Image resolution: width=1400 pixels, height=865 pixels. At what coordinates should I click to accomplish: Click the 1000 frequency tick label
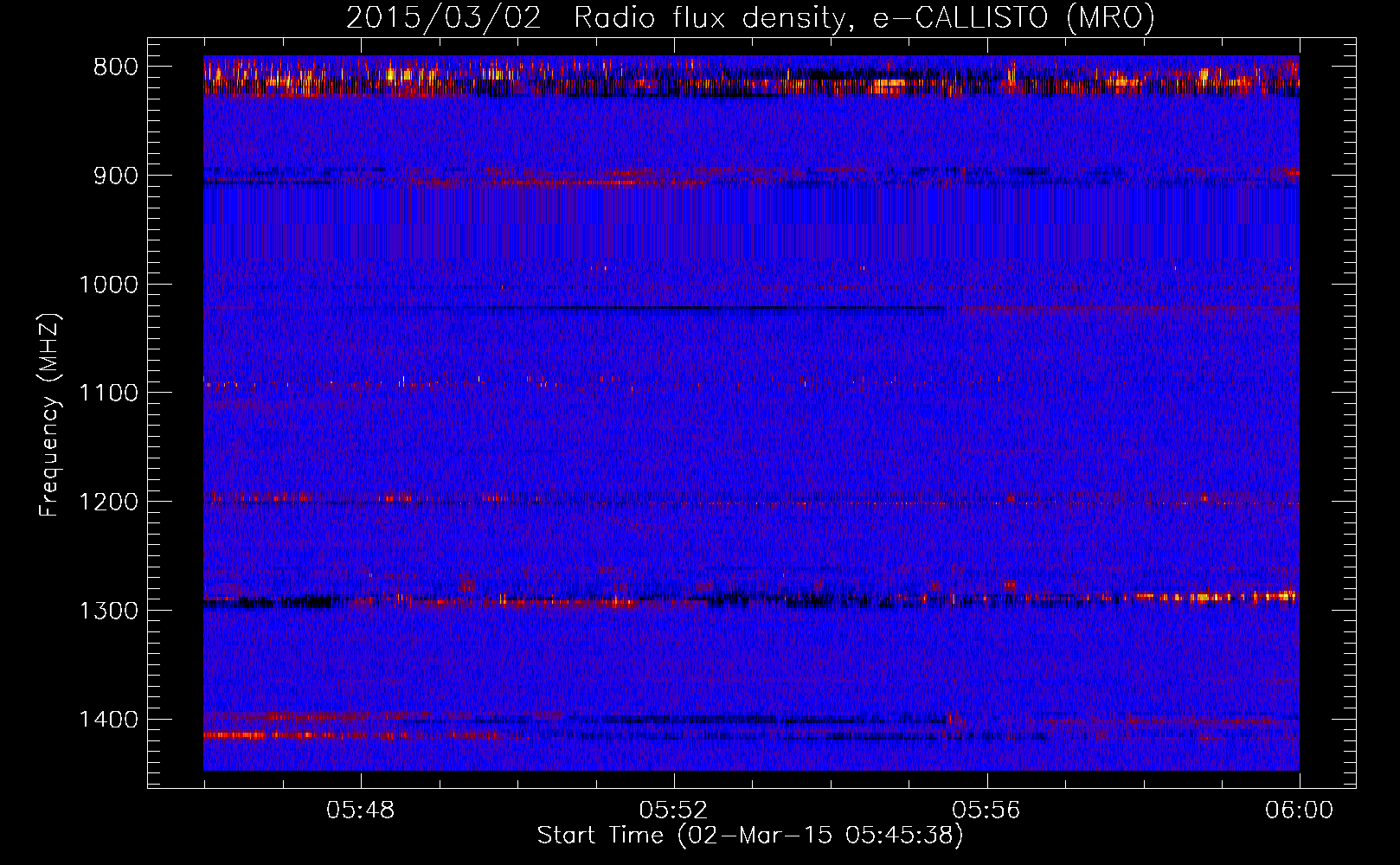point(109,285)
